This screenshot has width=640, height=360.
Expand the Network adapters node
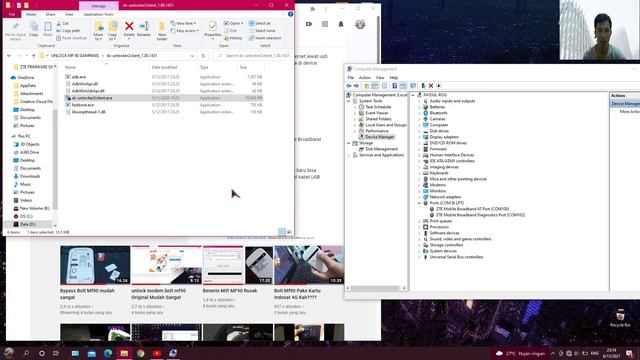419,197
